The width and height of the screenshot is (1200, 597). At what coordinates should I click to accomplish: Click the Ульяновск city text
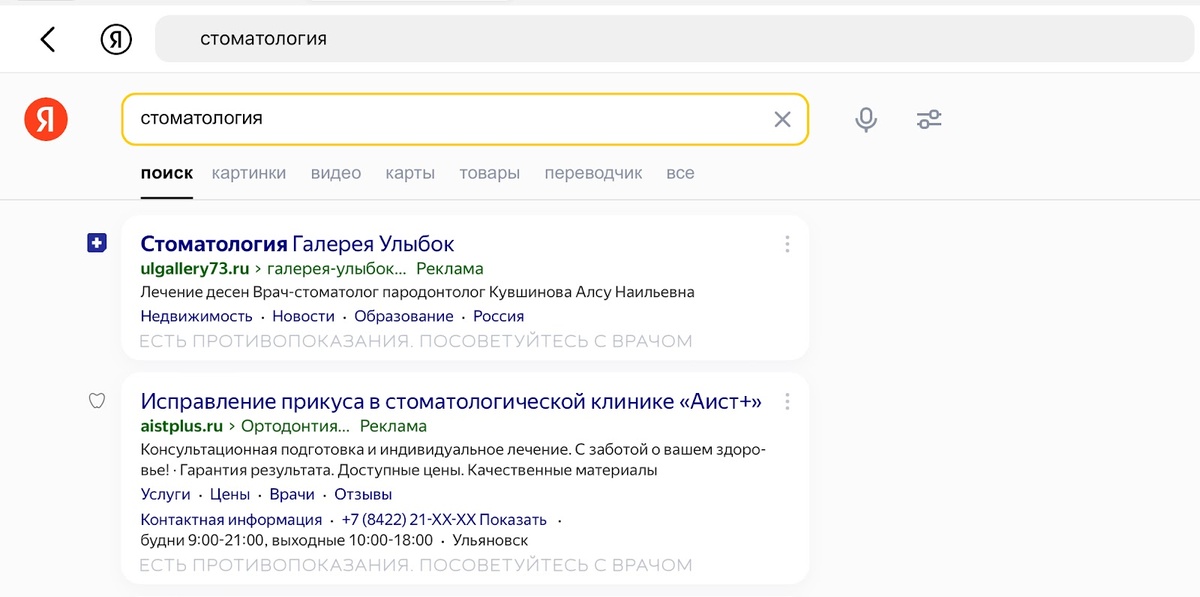pyautogui.click(x=490, y=541)
